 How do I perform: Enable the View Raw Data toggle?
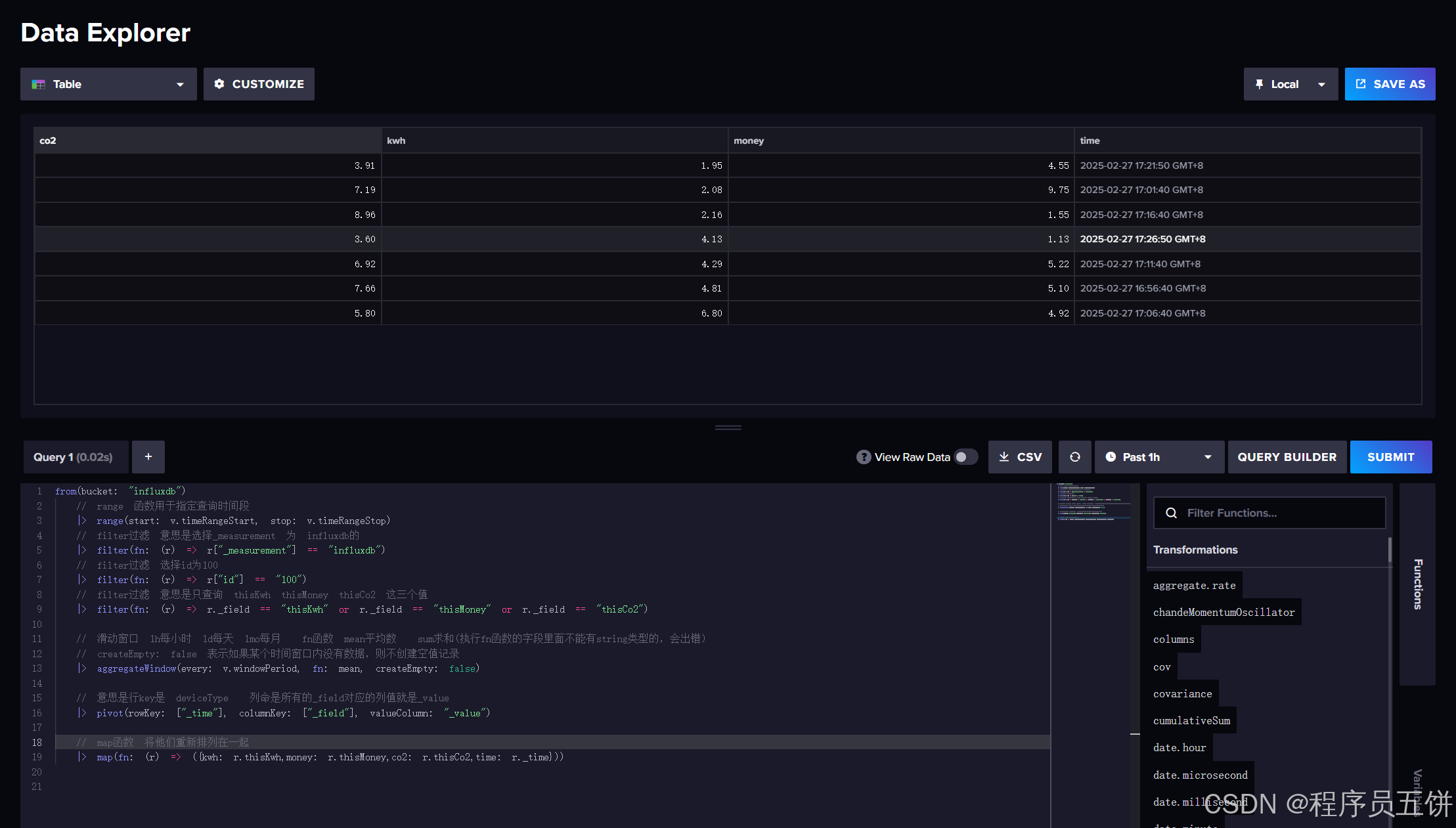[965, 456]
